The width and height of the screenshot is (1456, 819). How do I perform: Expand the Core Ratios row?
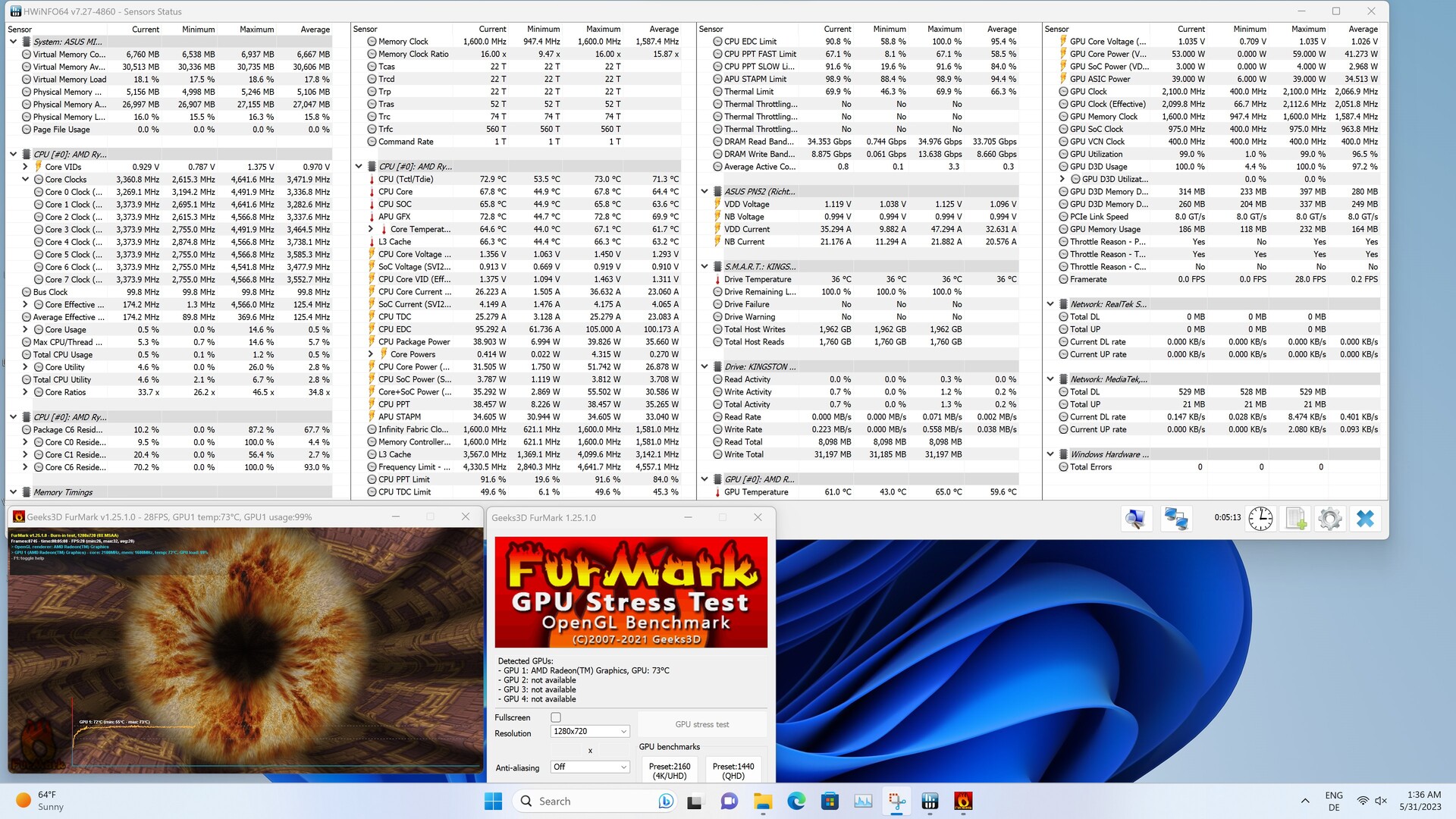tap(25, 392)
